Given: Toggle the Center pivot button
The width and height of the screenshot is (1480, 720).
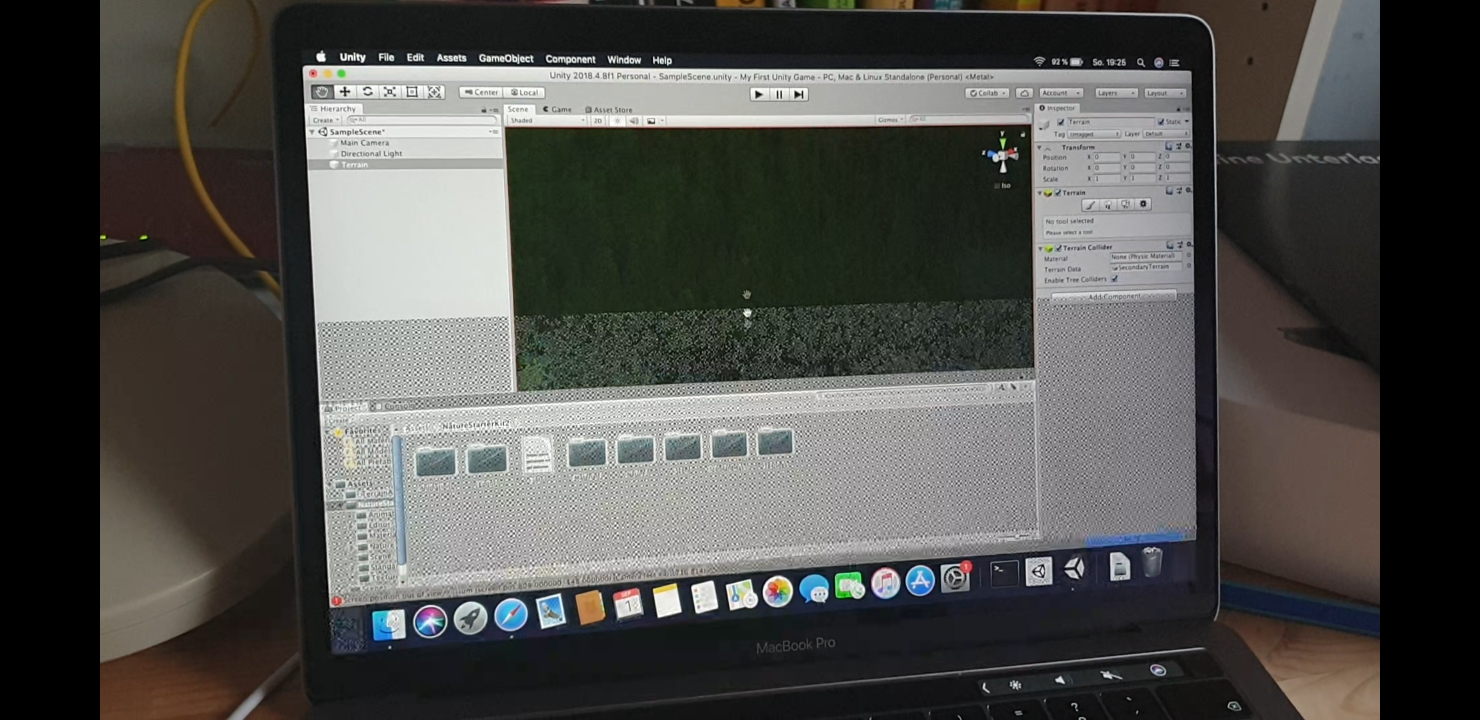Looking at the screenshot, I should click(480, 92).
